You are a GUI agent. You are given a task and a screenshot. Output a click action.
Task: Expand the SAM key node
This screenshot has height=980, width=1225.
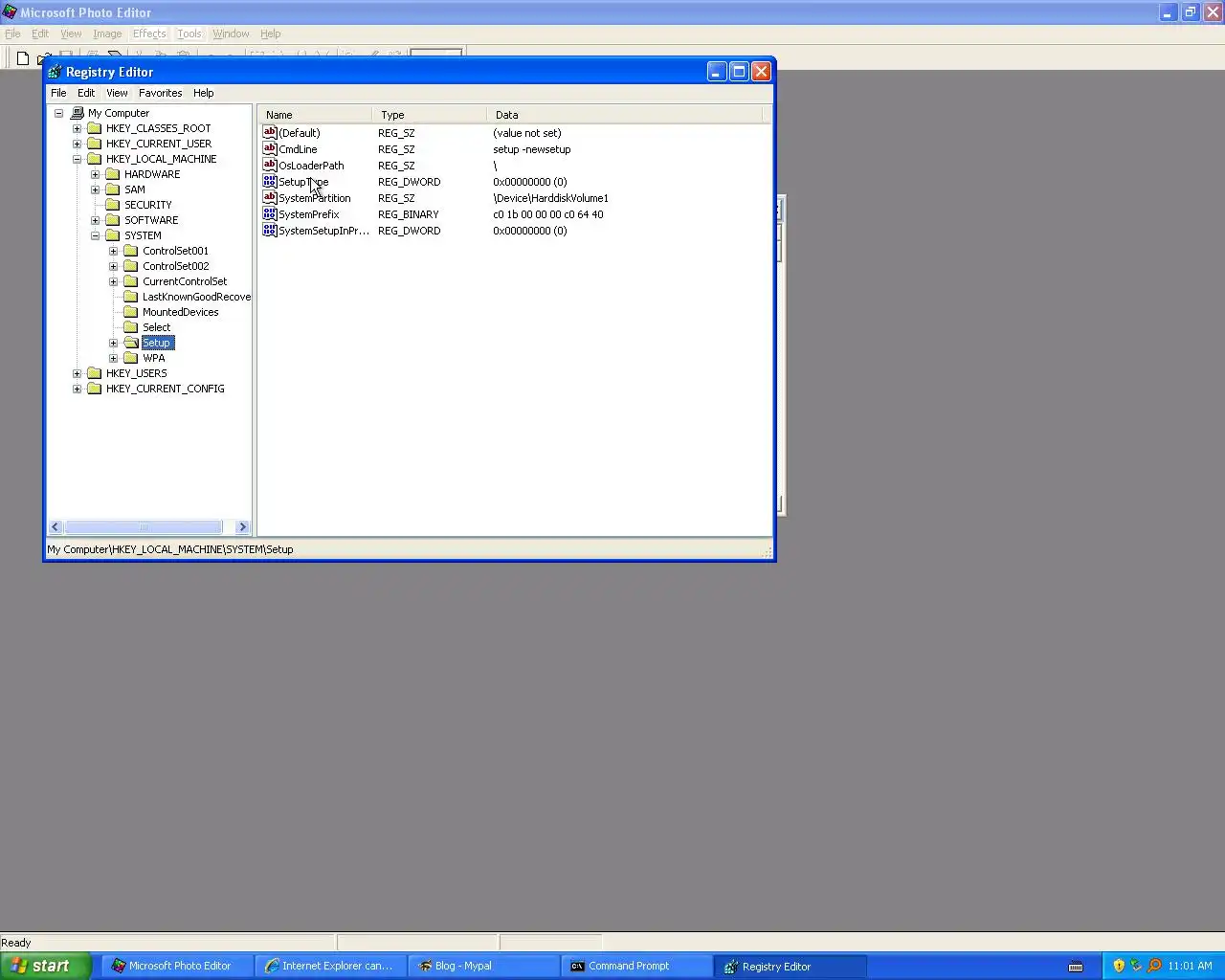[96, 189]
